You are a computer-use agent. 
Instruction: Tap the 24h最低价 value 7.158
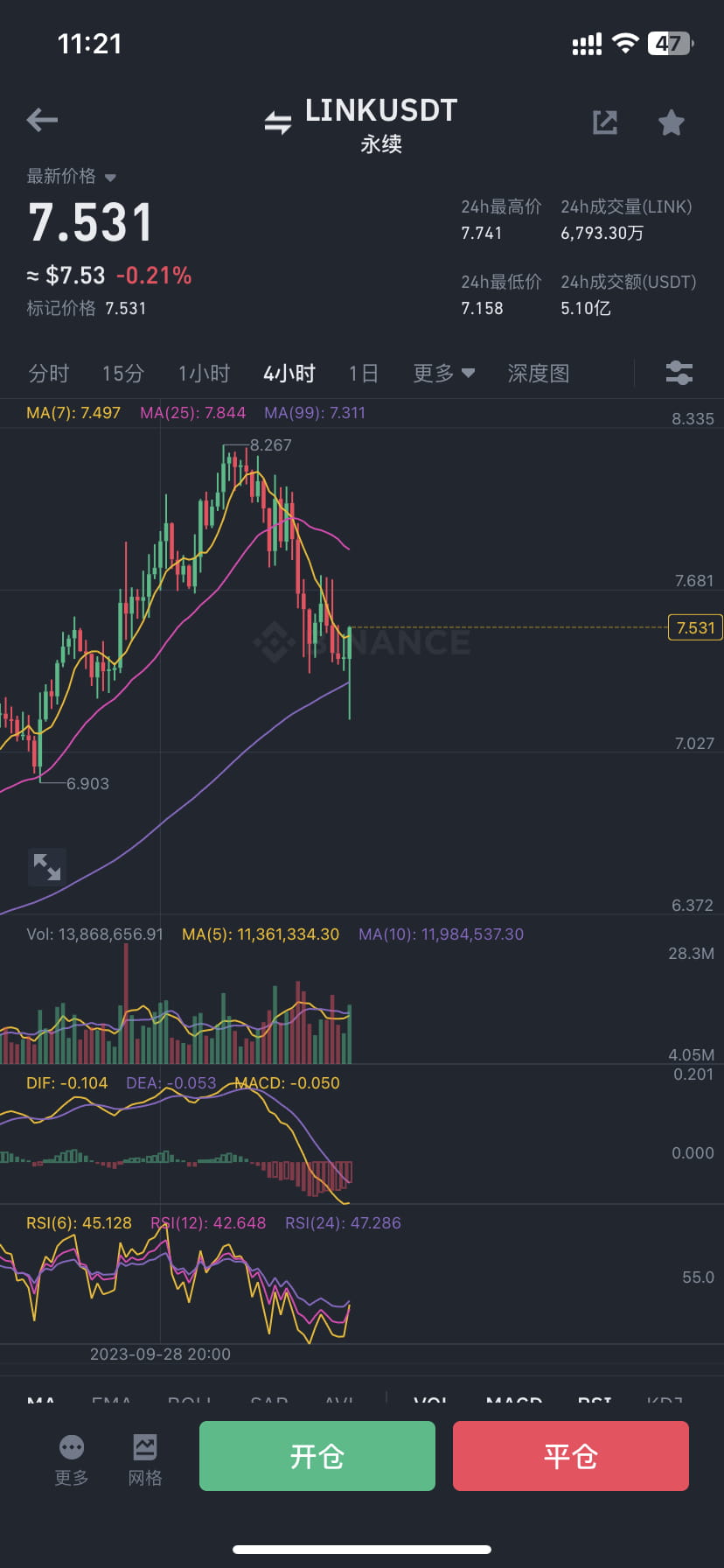pyautogui.click(x=482, y=308)
